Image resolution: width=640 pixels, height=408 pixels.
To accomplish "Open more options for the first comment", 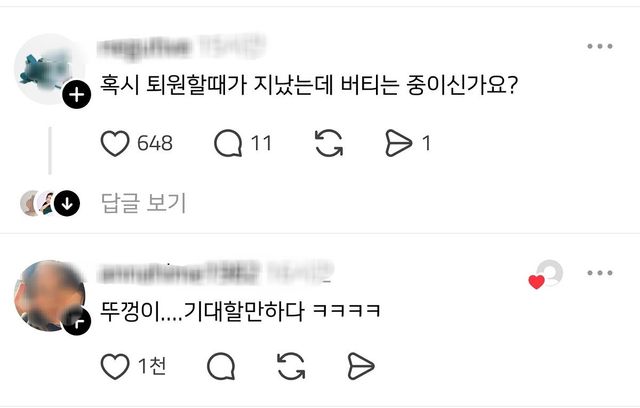I will 600,46.
